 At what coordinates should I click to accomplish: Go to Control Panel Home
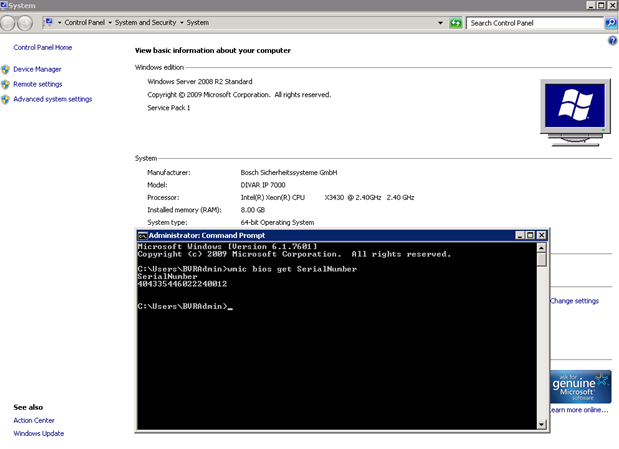pyautogui.click(x=42, y=47)
